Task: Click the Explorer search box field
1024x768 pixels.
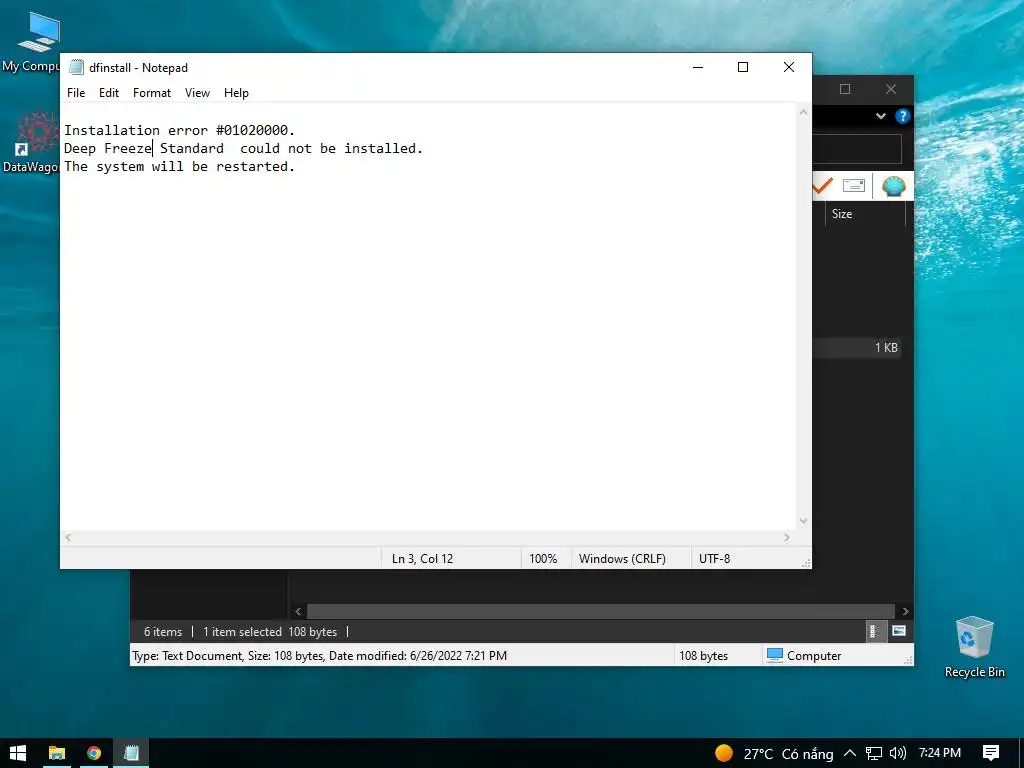Action: click(x=857, y=150)
